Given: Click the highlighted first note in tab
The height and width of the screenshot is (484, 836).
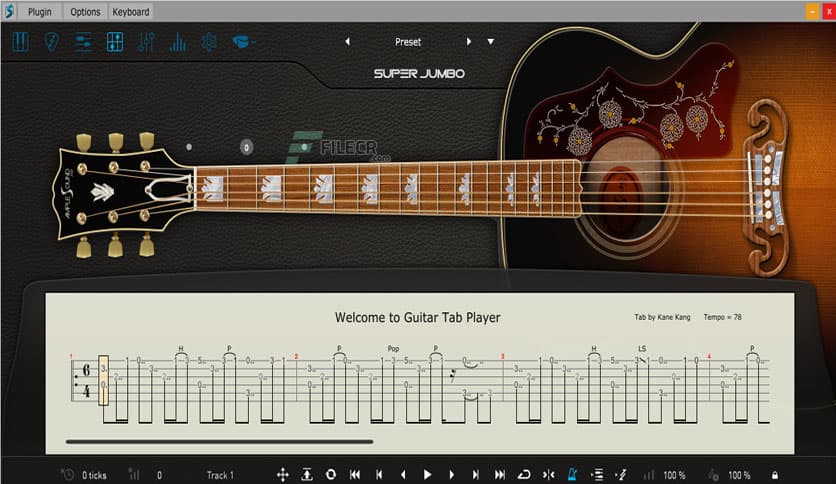Looking at the screenshot, I should (x=103, y=380).
